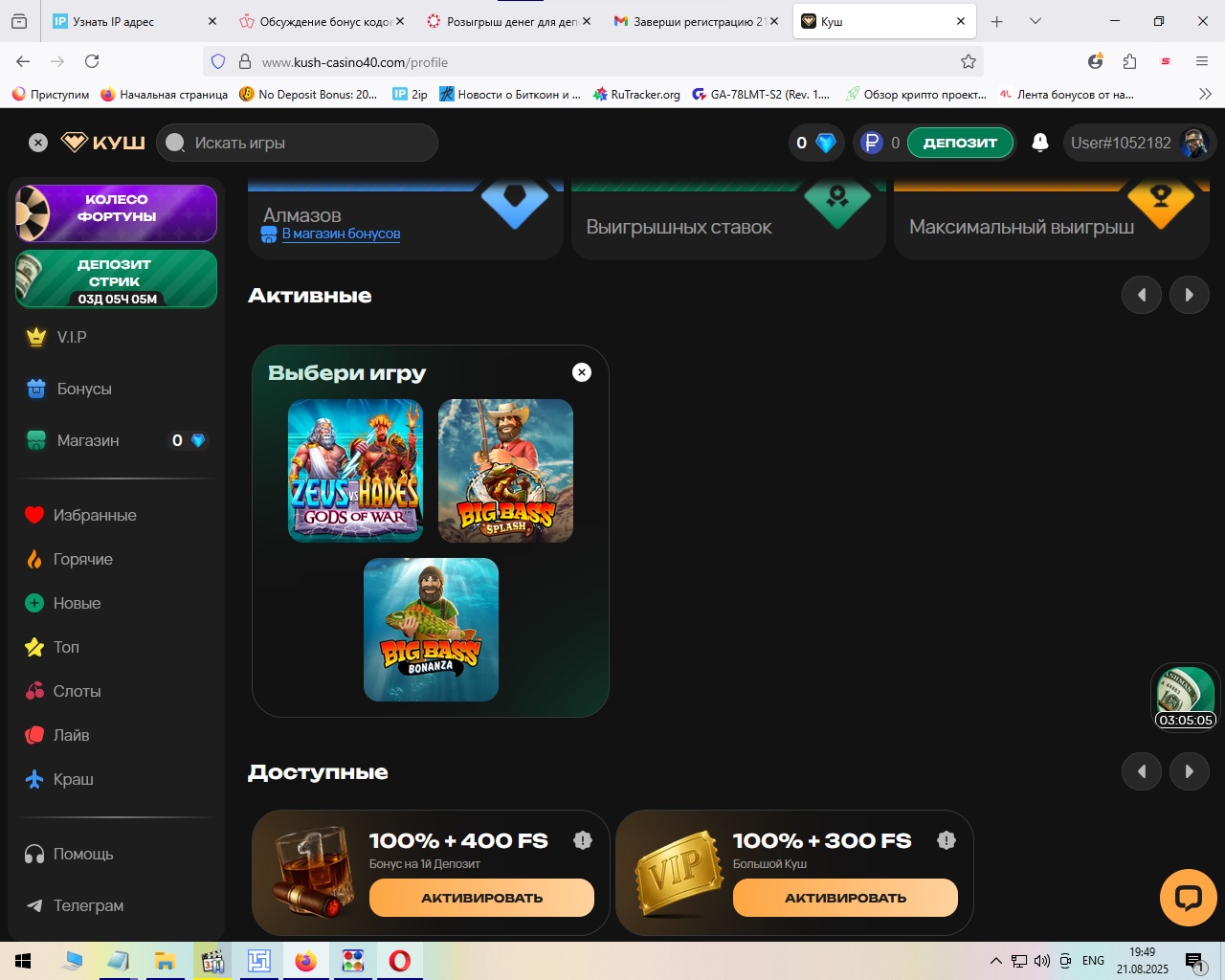Choose Big Bass Bonanza game thumbnail

(431, 630)
